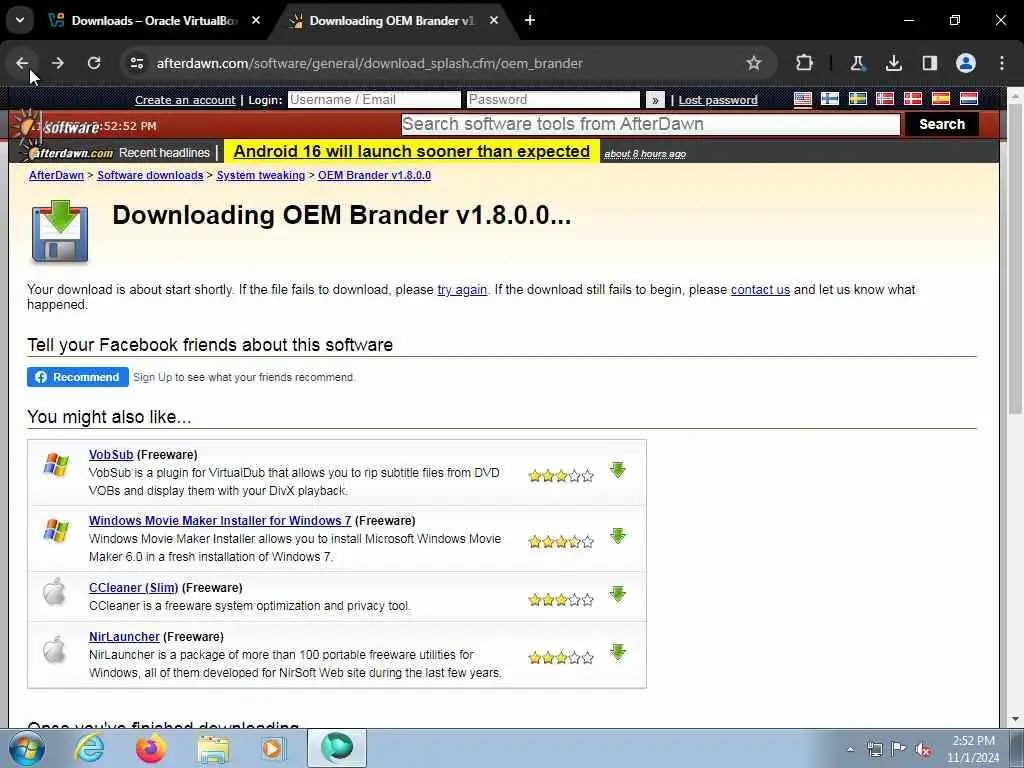Bookmark this page with the star icon

pos(754,63)
